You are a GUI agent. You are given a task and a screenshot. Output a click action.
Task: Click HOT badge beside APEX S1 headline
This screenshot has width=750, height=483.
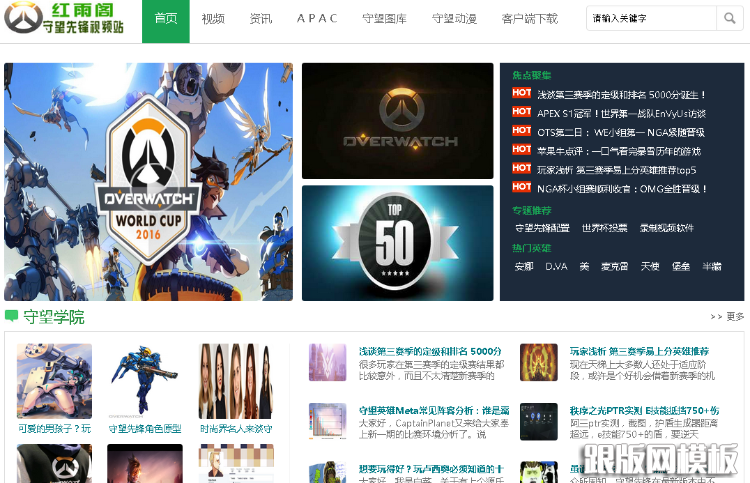click(x=521, y=112)
